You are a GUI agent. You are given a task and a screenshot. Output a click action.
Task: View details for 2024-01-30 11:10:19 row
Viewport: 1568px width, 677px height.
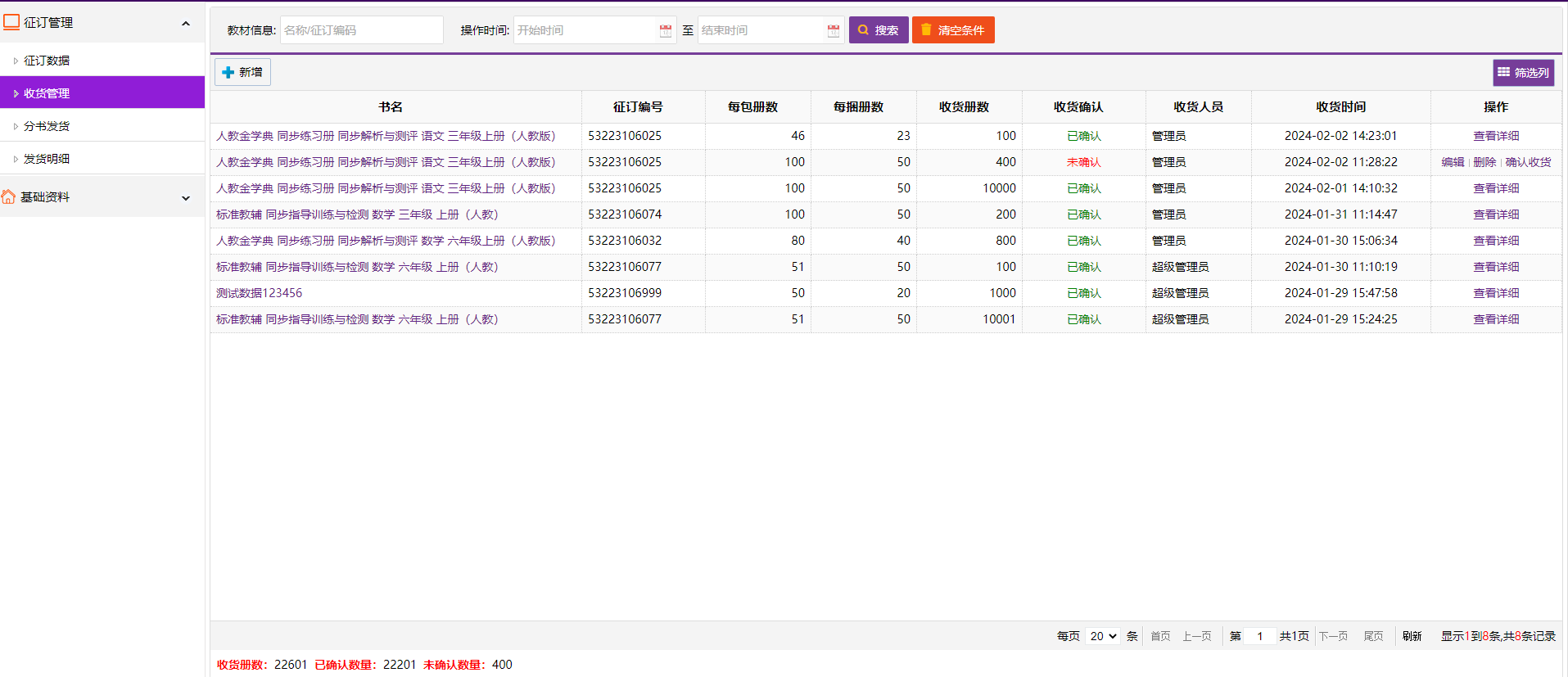[1496, 267]
